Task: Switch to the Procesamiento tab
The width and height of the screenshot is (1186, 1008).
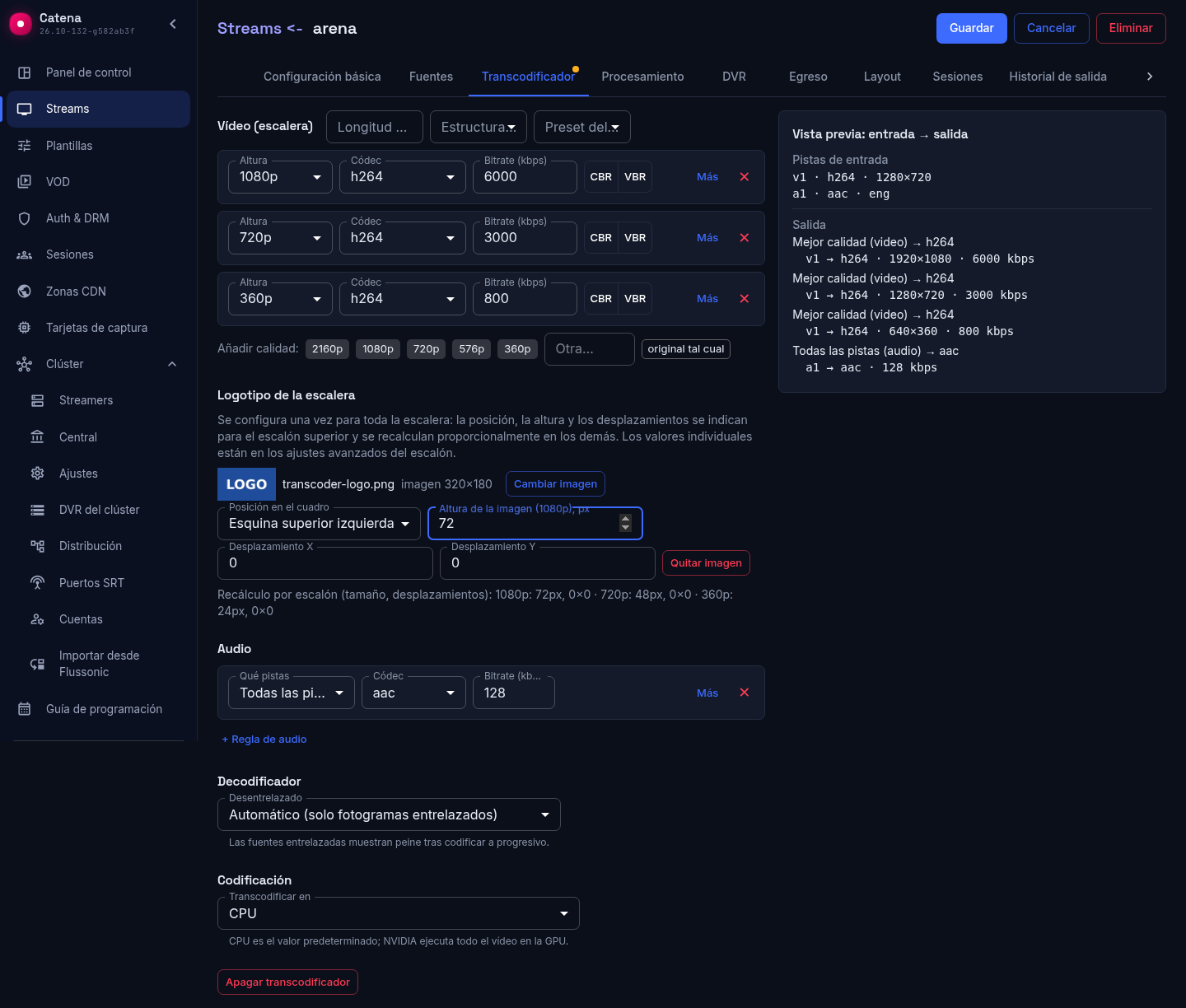Action: pyautogui.click(x=642, y=77)
